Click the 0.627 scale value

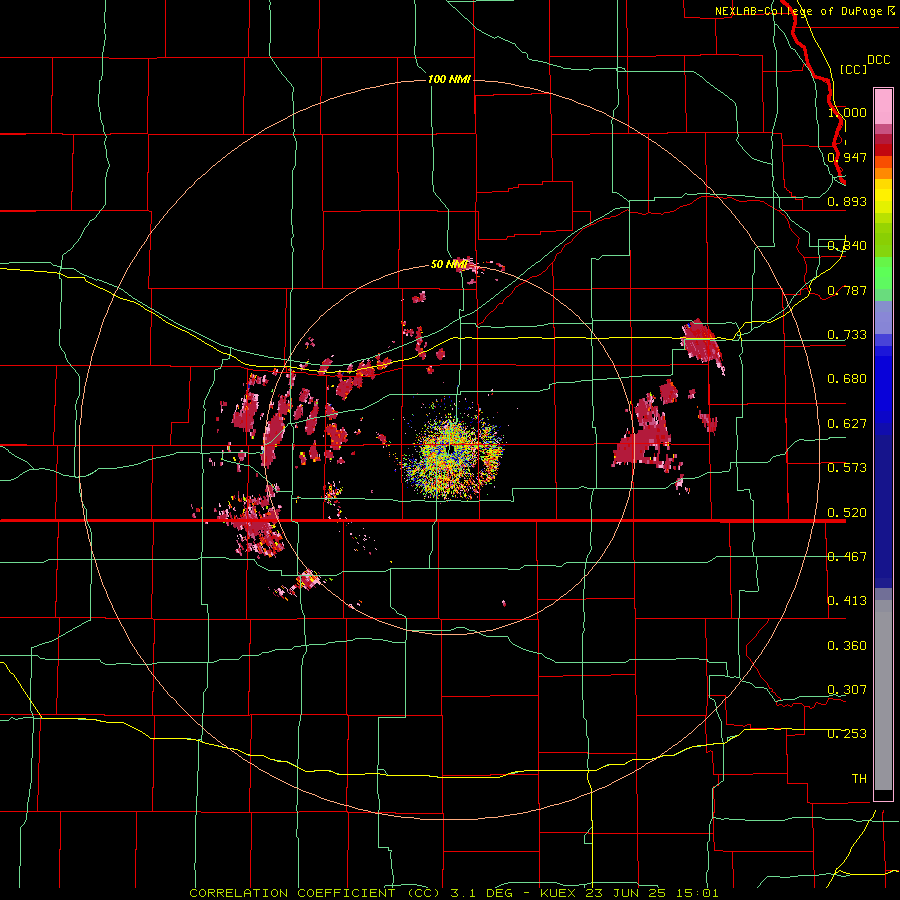[x=847, y=424]
